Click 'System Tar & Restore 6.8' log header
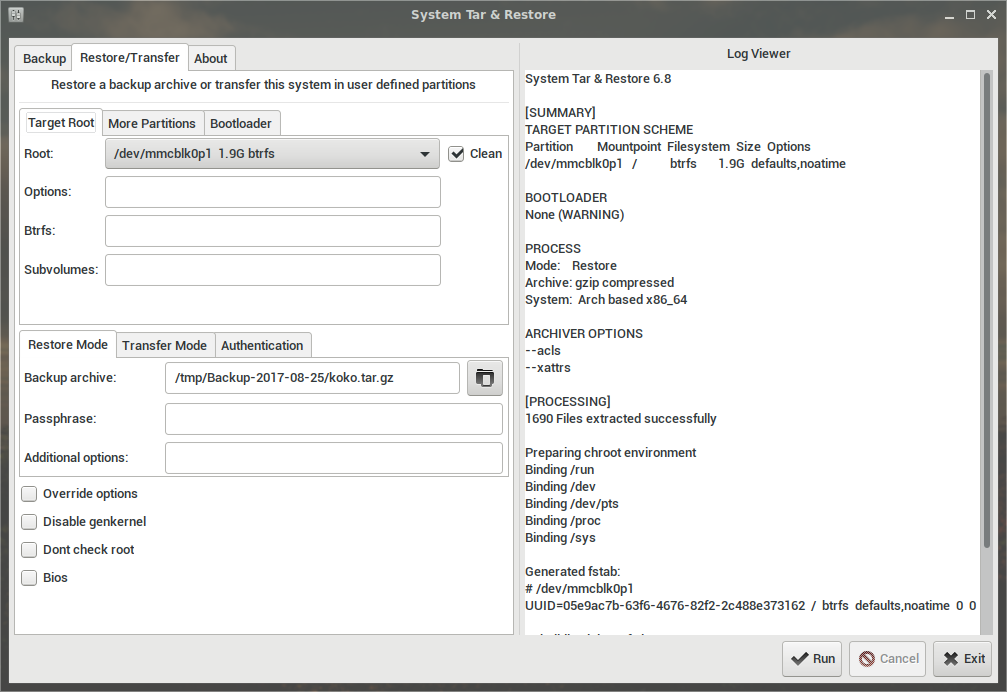The width and height of the screenshot is (1007, 692). pos(598,79)
